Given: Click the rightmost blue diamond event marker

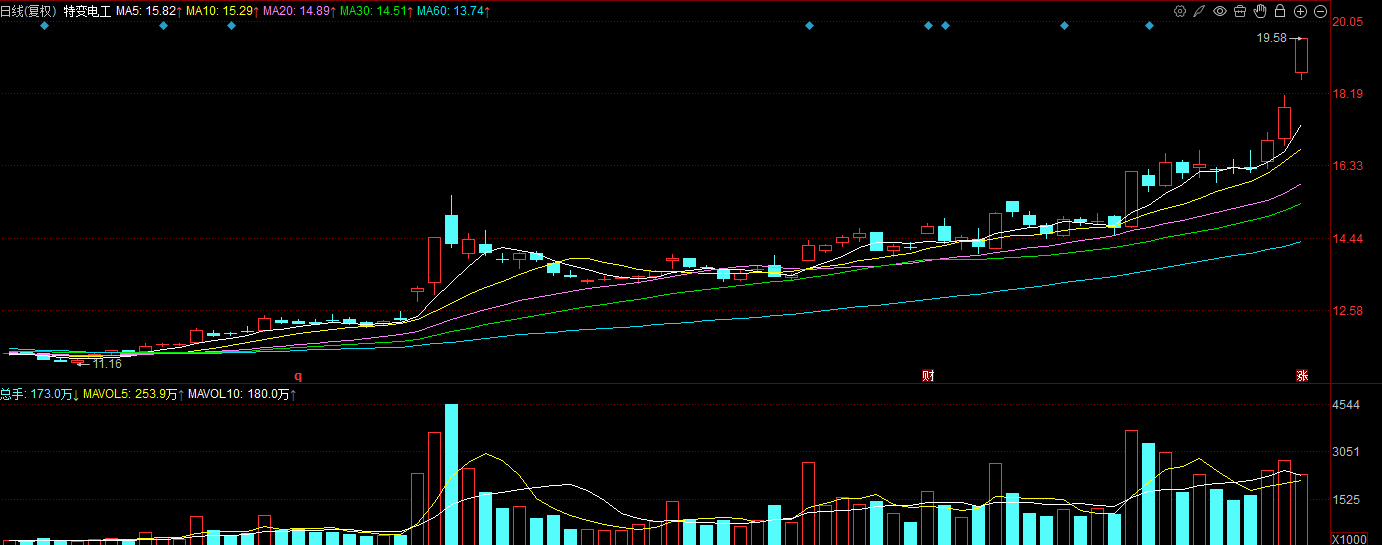Looking at the screenshot, I should [1149, 26].
